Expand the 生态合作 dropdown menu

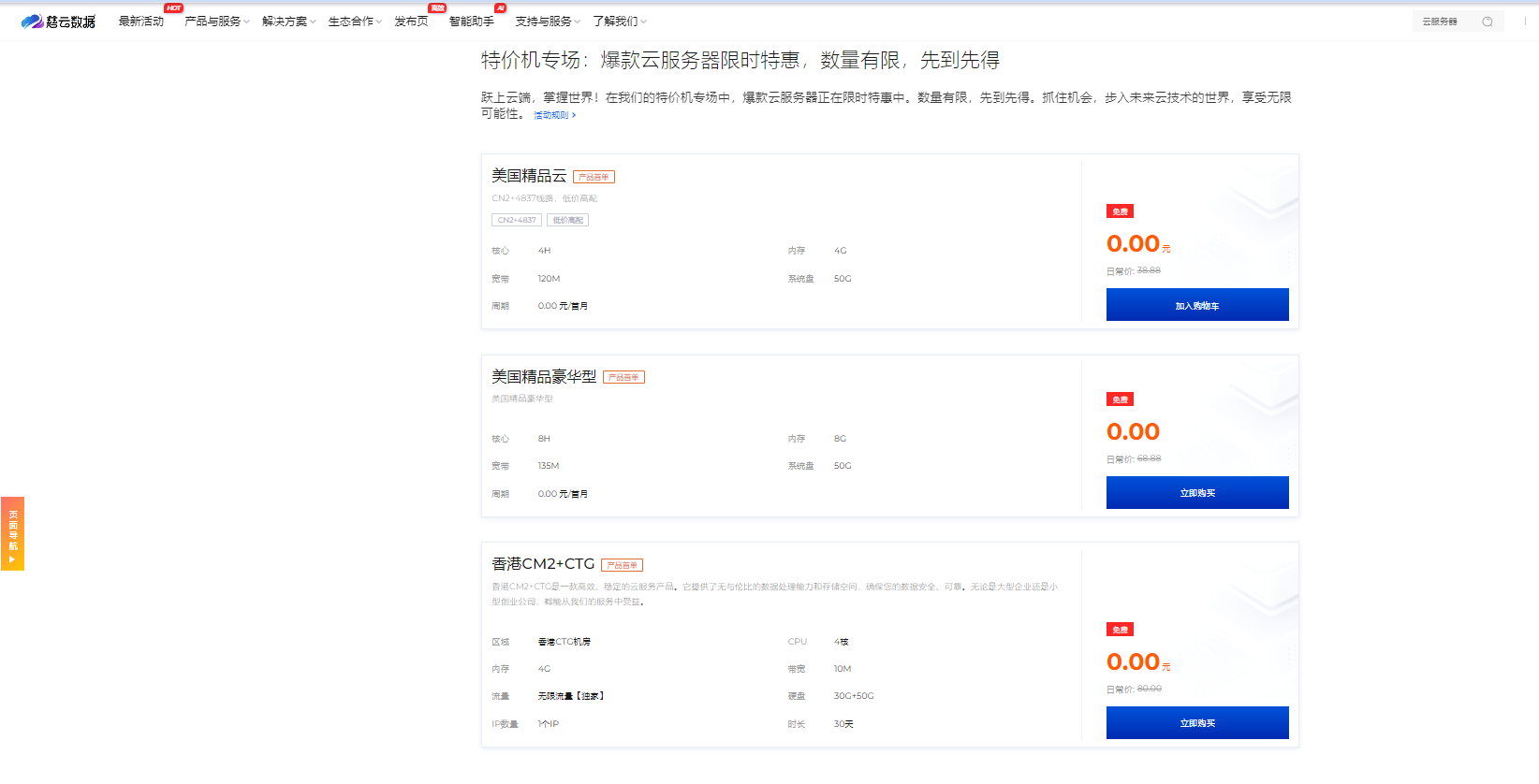point(355,22)
